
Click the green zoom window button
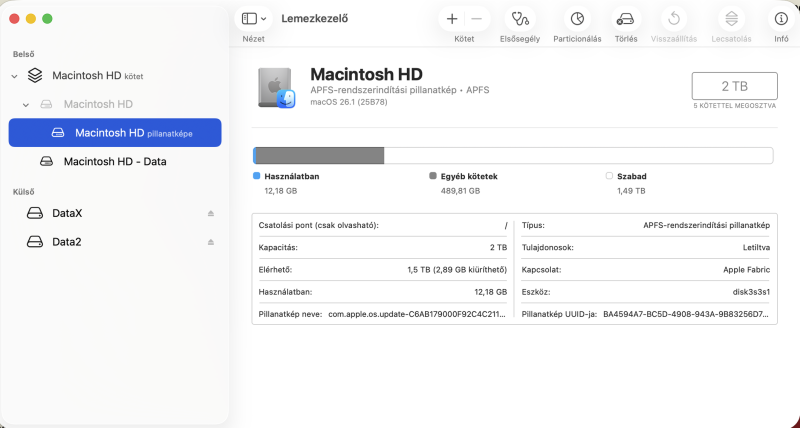click(x=47, y=19)
